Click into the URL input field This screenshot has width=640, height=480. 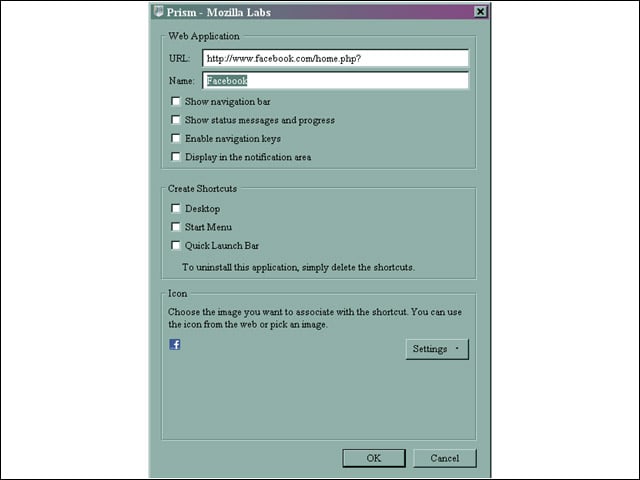coord(336,58)
